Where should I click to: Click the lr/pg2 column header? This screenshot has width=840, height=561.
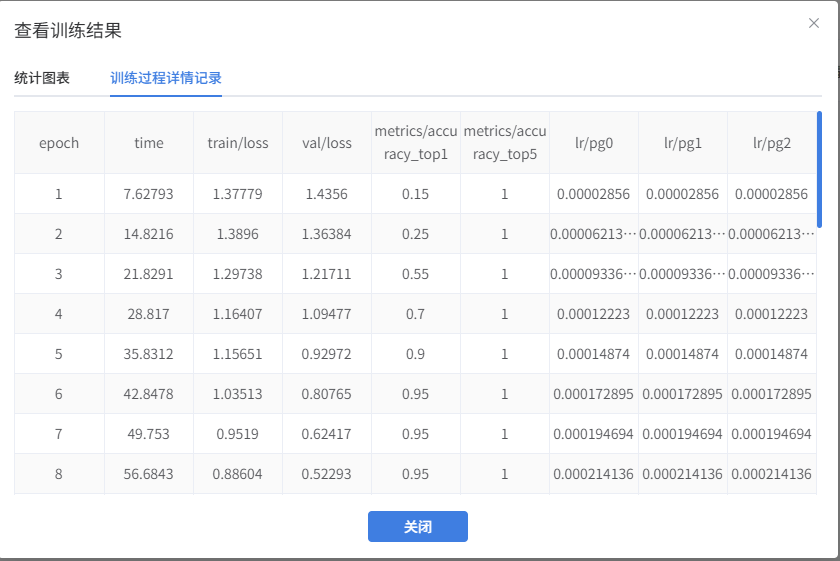[x=771, y=143]
